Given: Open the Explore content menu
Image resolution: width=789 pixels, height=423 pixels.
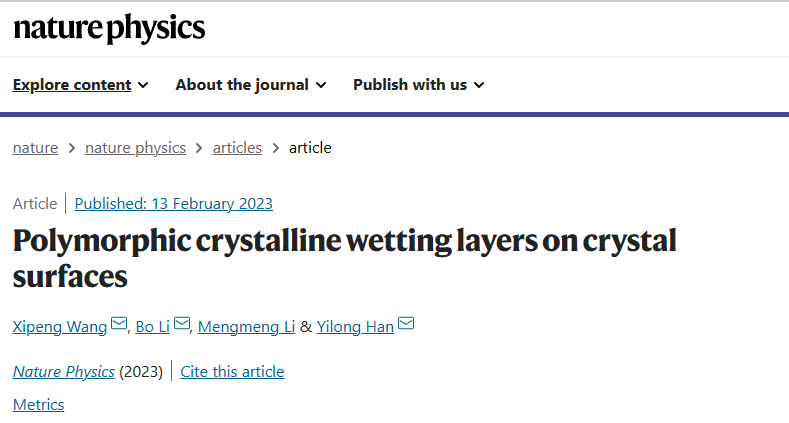Looking at the screenshot, I should coord(81,84).
